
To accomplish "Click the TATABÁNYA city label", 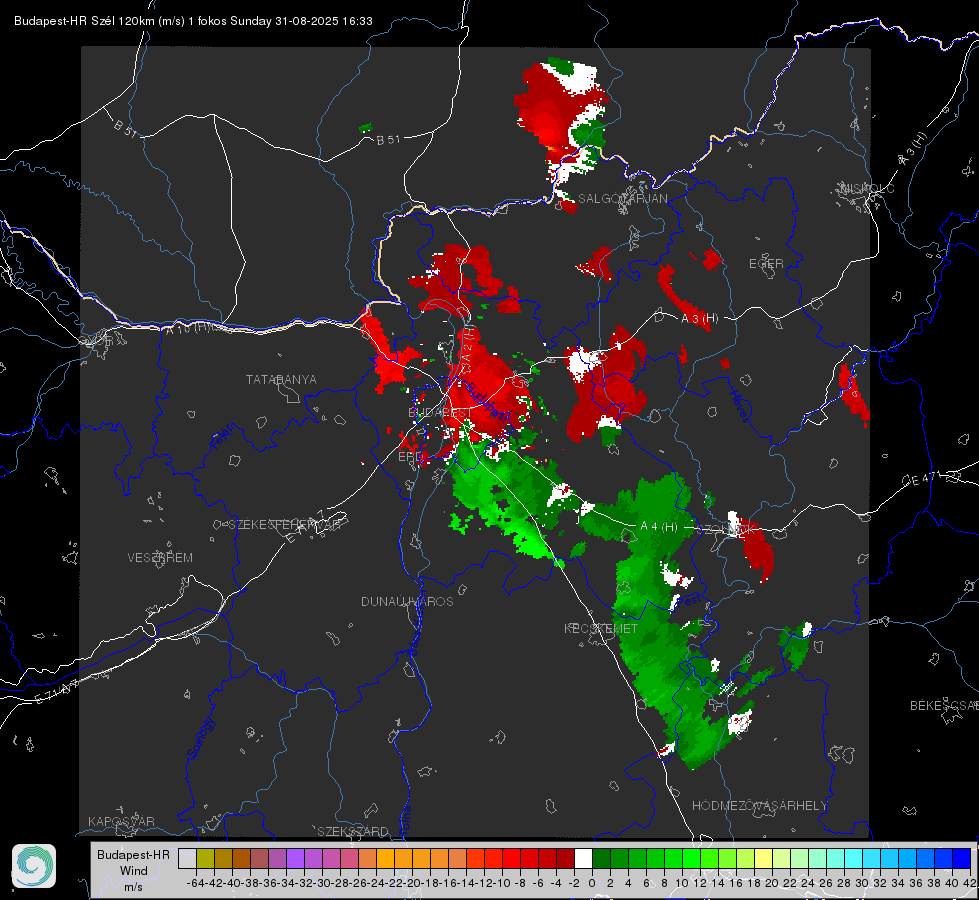I will tap(281, 380).
